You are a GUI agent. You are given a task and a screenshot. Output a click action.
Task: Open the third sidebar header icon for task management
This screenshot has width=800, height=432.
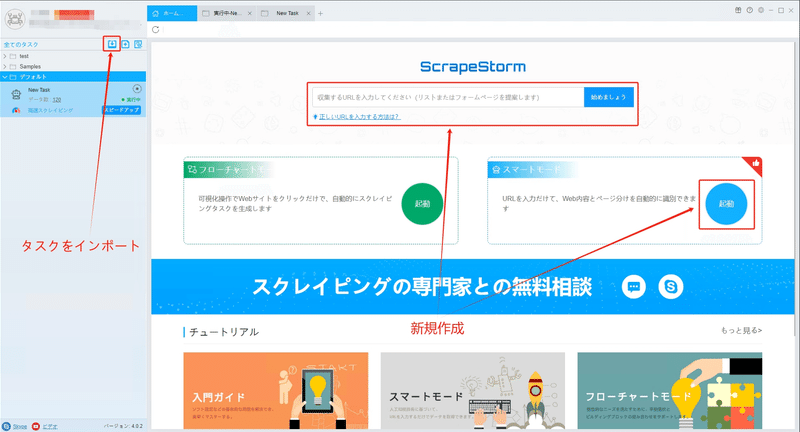point(138,44)
